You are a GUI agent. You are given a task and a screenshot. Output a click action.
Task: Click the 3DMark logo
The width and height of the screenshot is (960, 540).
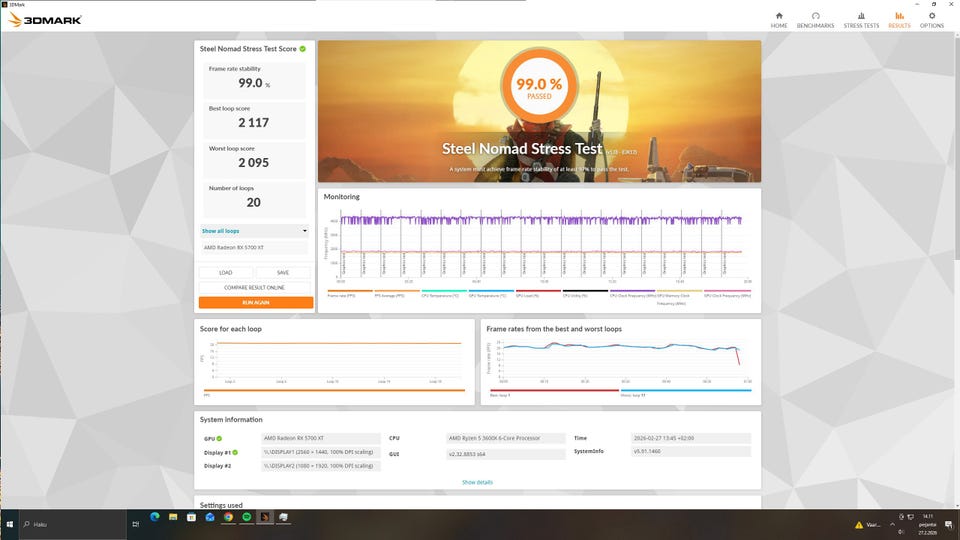tap(45, 20)
